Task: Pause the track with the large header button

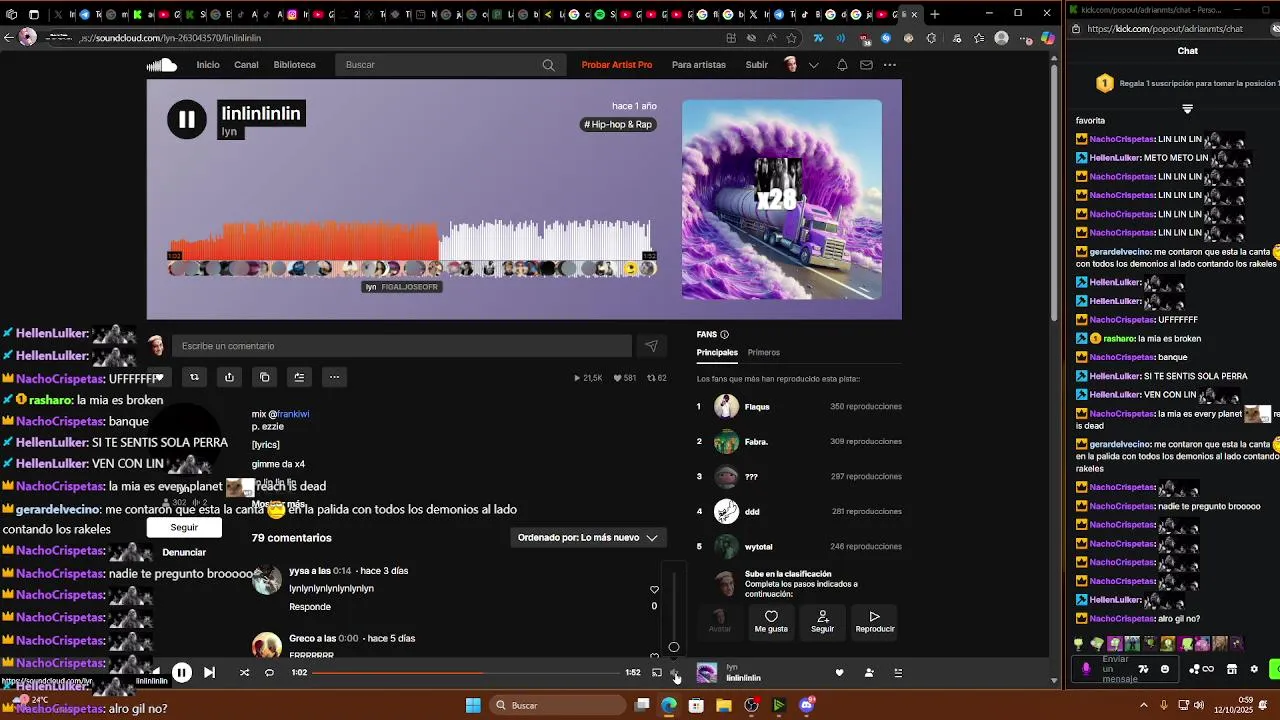Action: click(x=187, y=120)
